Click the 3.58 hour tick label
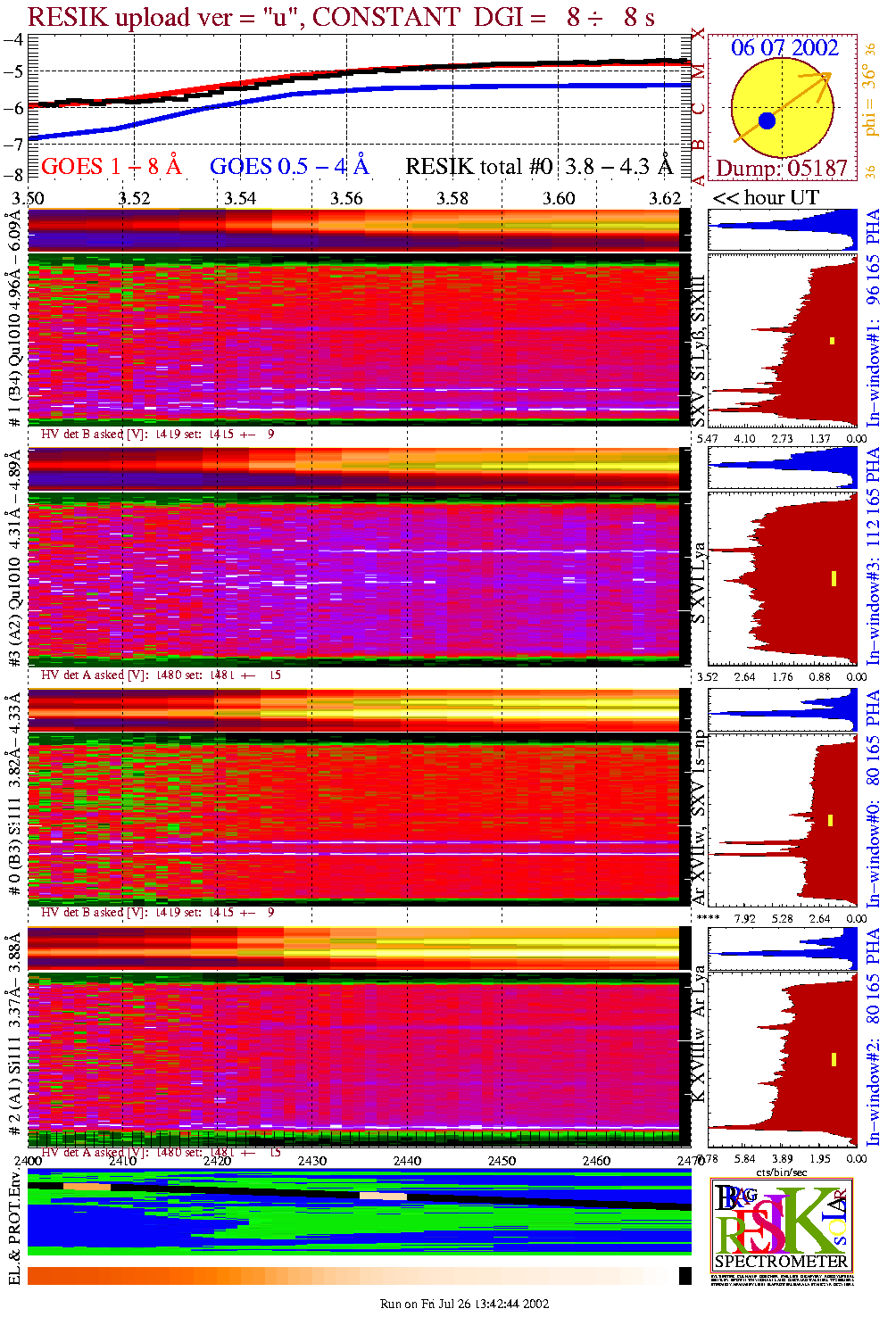 tap(452, 198)
